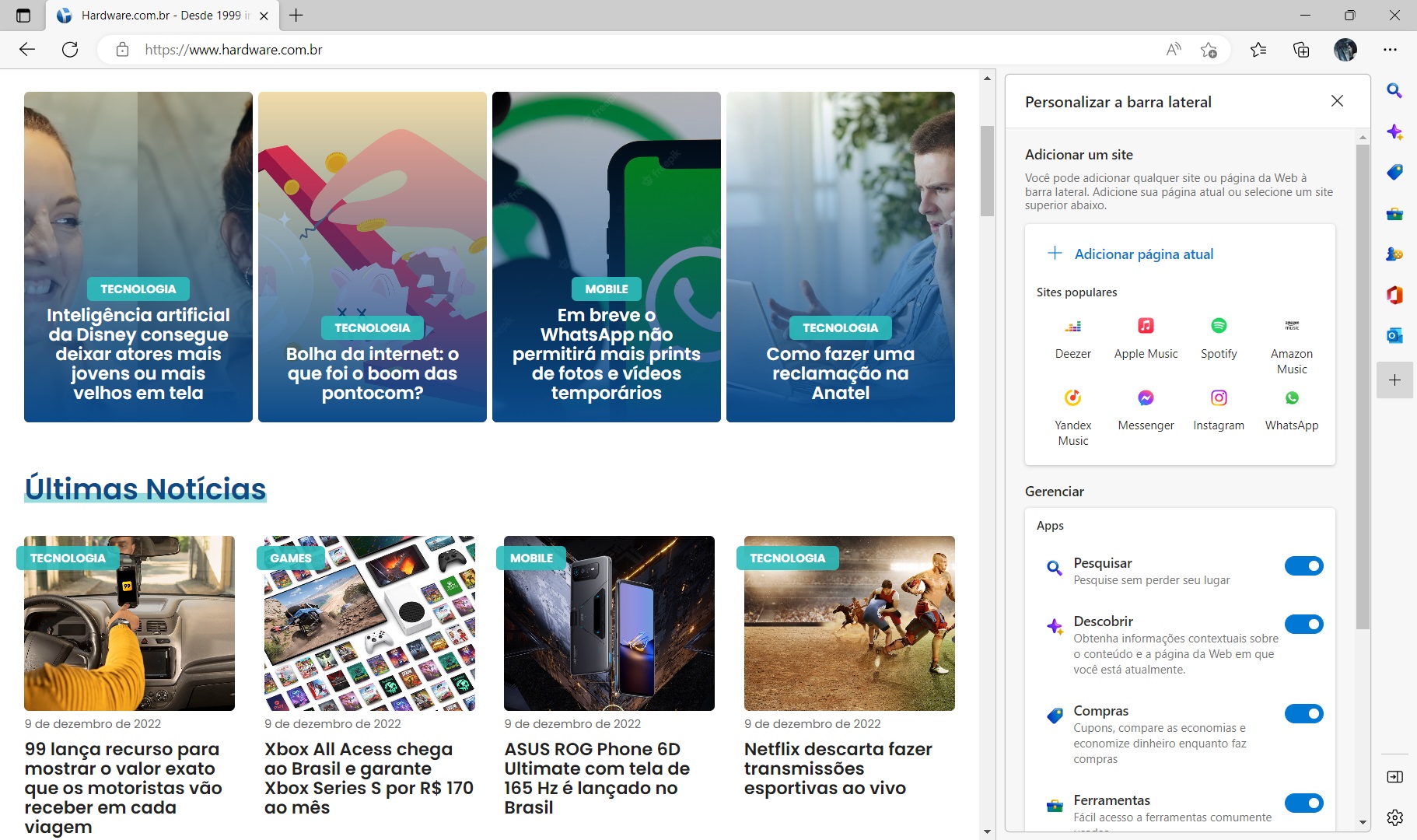Disable the Ferramentas app switch

click(1303, 803)
